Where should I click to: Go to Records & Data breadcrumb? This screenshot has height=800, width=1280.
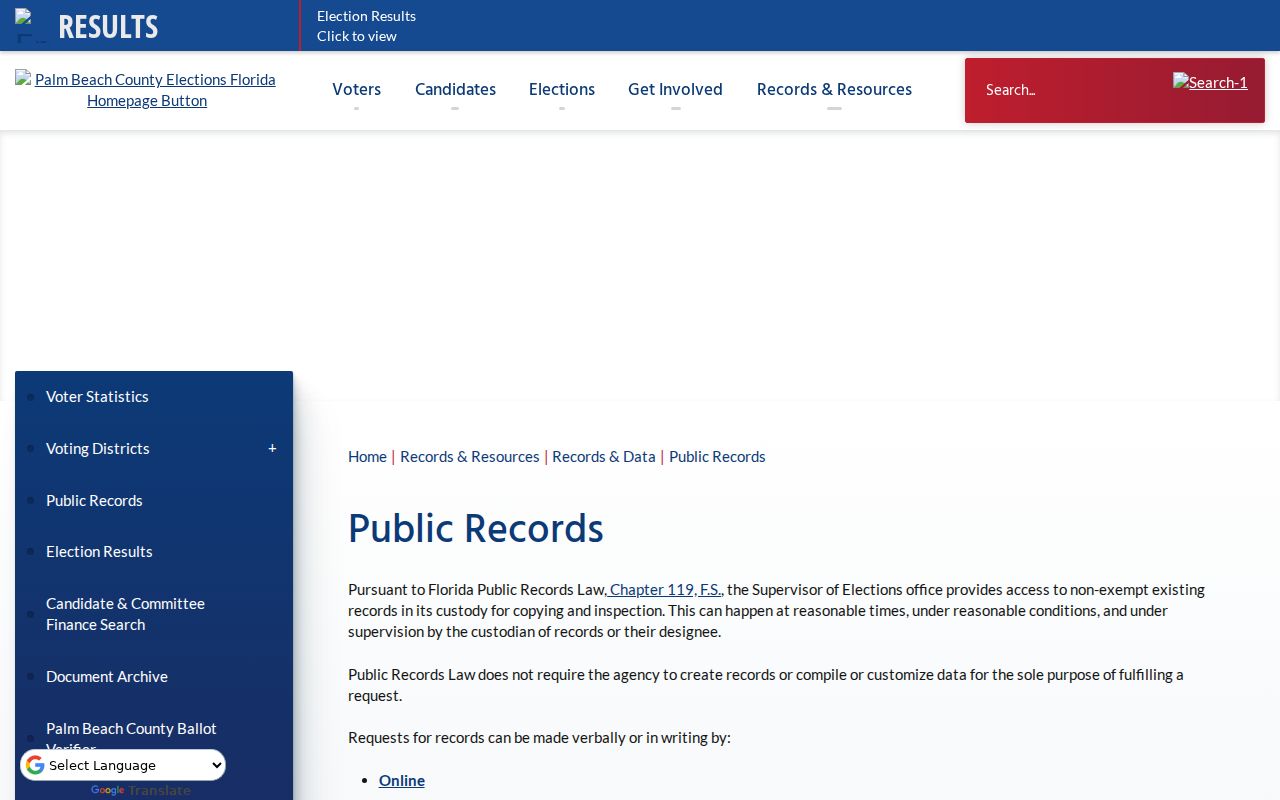pyautogui.click(x=604, y=456)
